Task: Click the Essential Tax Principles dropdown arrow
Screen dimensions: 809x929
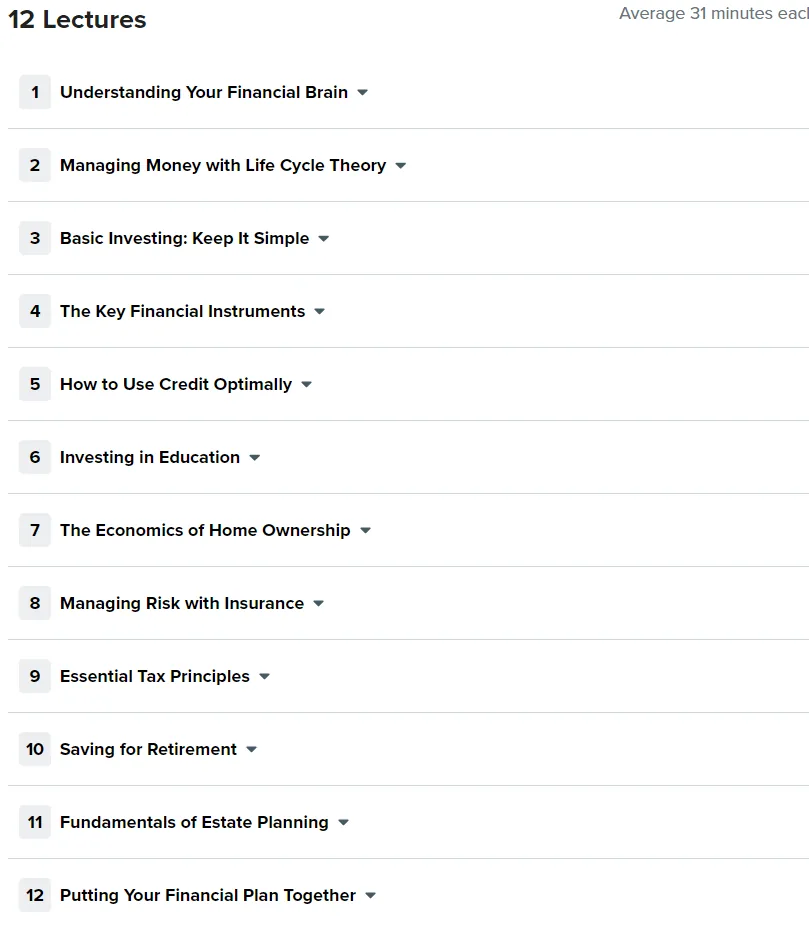Action: [x=265, y=677]
